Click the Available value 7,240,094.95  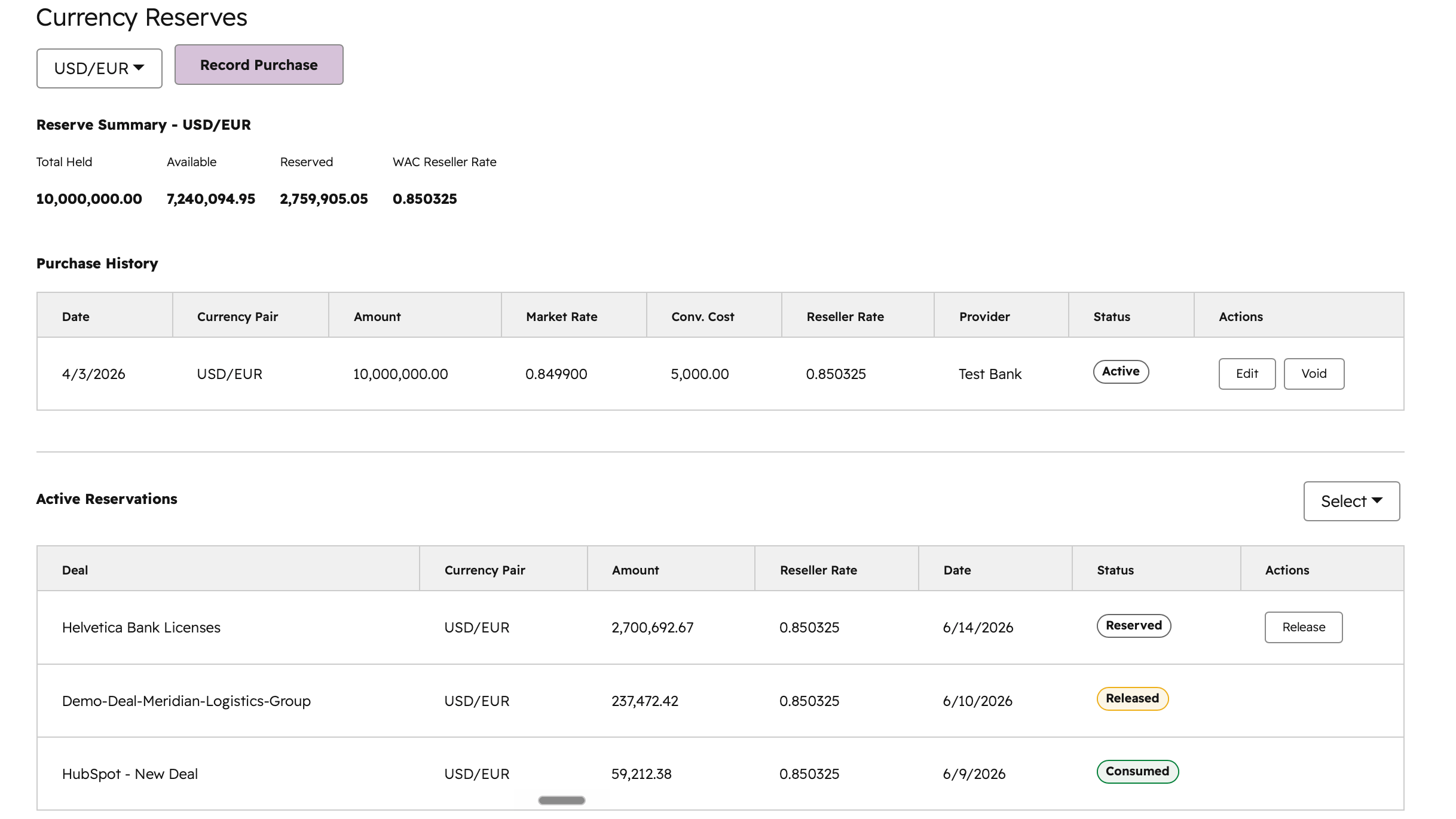(211, 198)
